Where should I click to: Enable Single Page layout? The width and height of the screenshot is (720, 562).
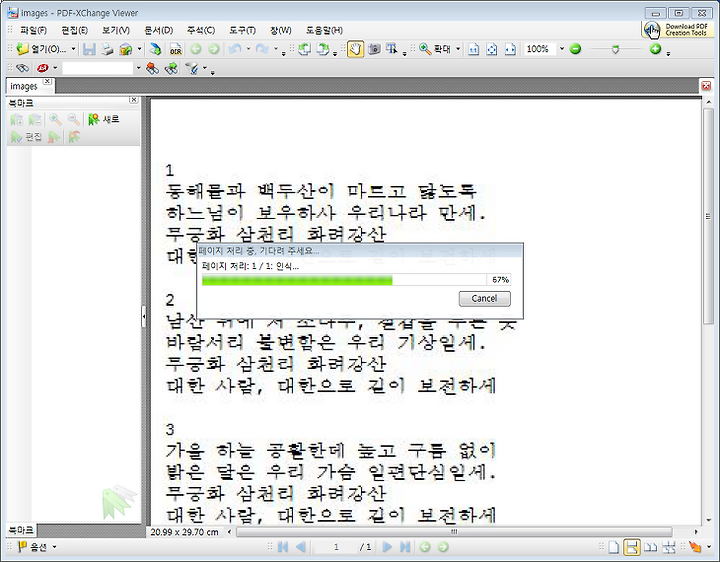pyautogui.click(x=613, y=547)
